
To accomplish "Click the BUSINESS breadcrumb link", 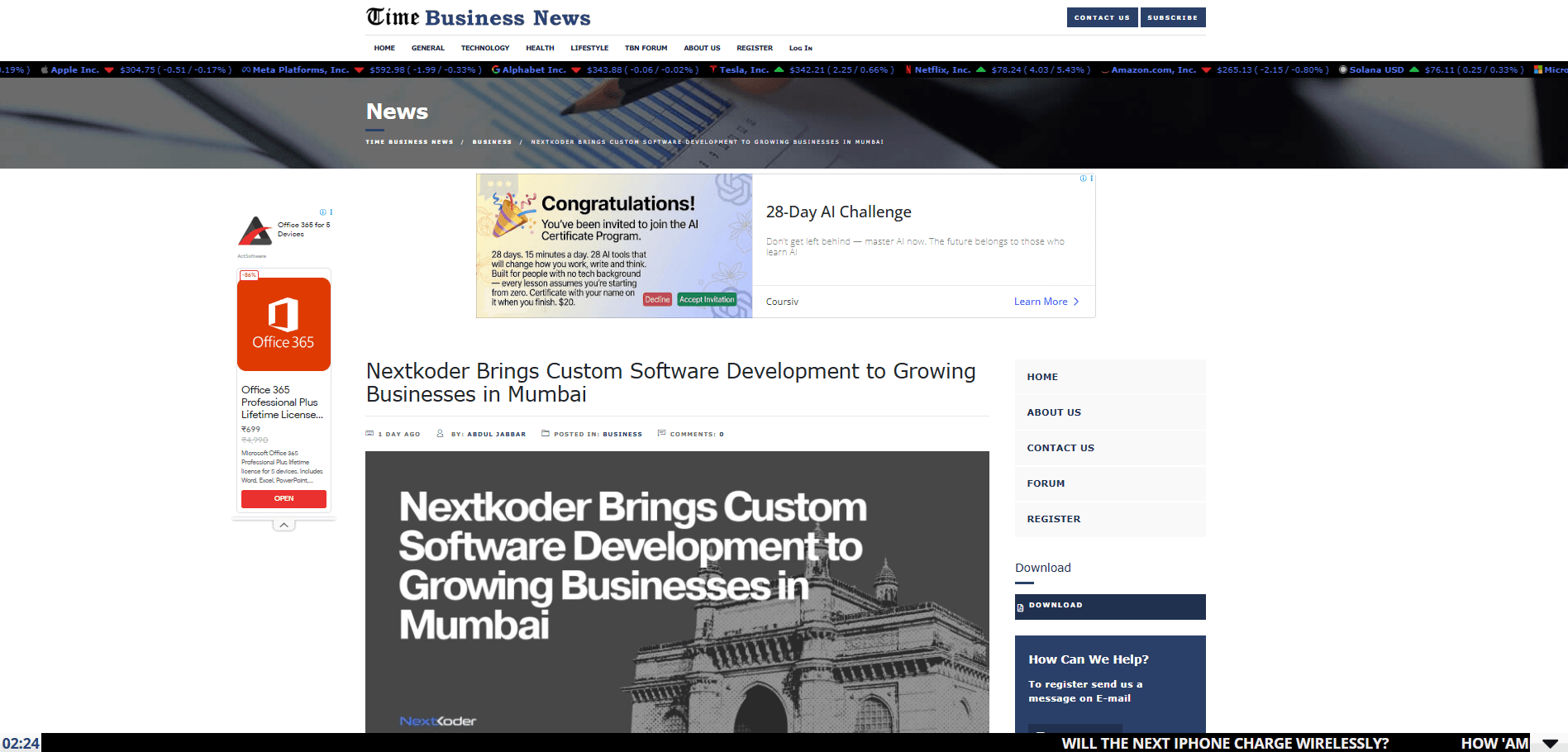I will click(492, 142).
